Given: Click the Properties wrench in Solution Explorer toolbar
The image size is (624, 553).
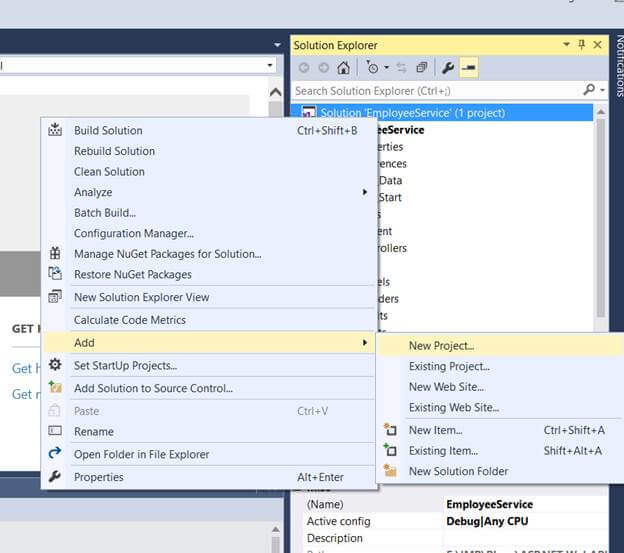Looking at the screenshot, I should pyautogui.click(x=448, y=68).
